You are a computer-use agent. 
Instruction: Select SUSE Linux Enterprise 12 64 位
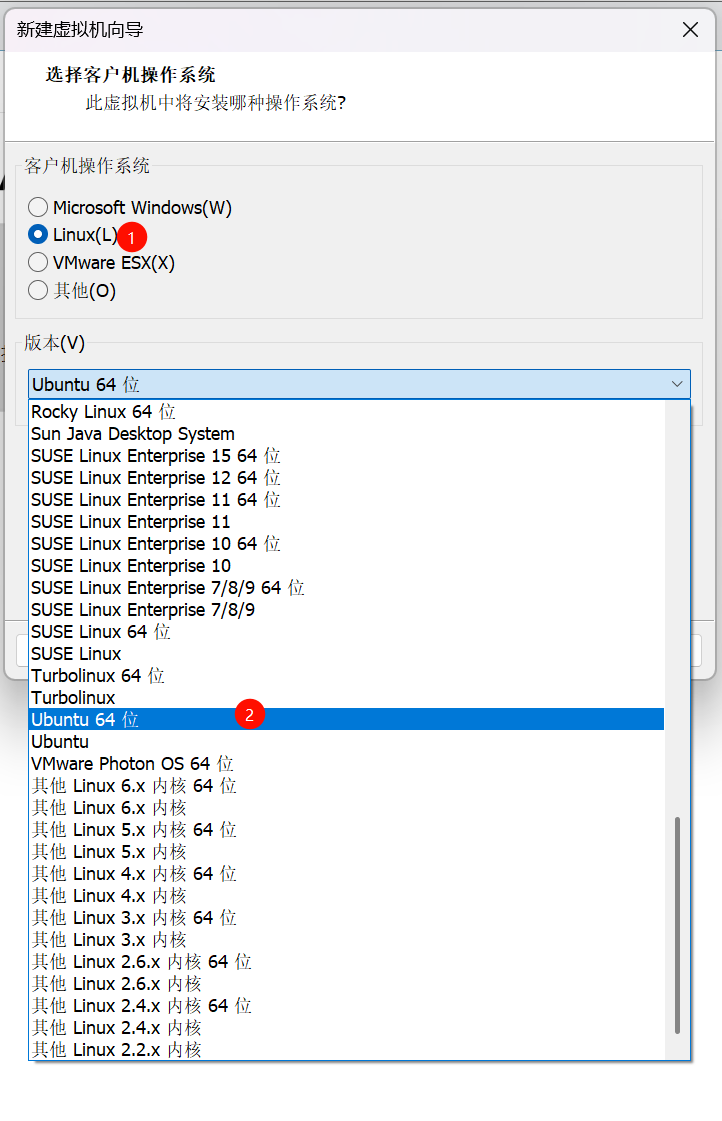coord(347,478)
